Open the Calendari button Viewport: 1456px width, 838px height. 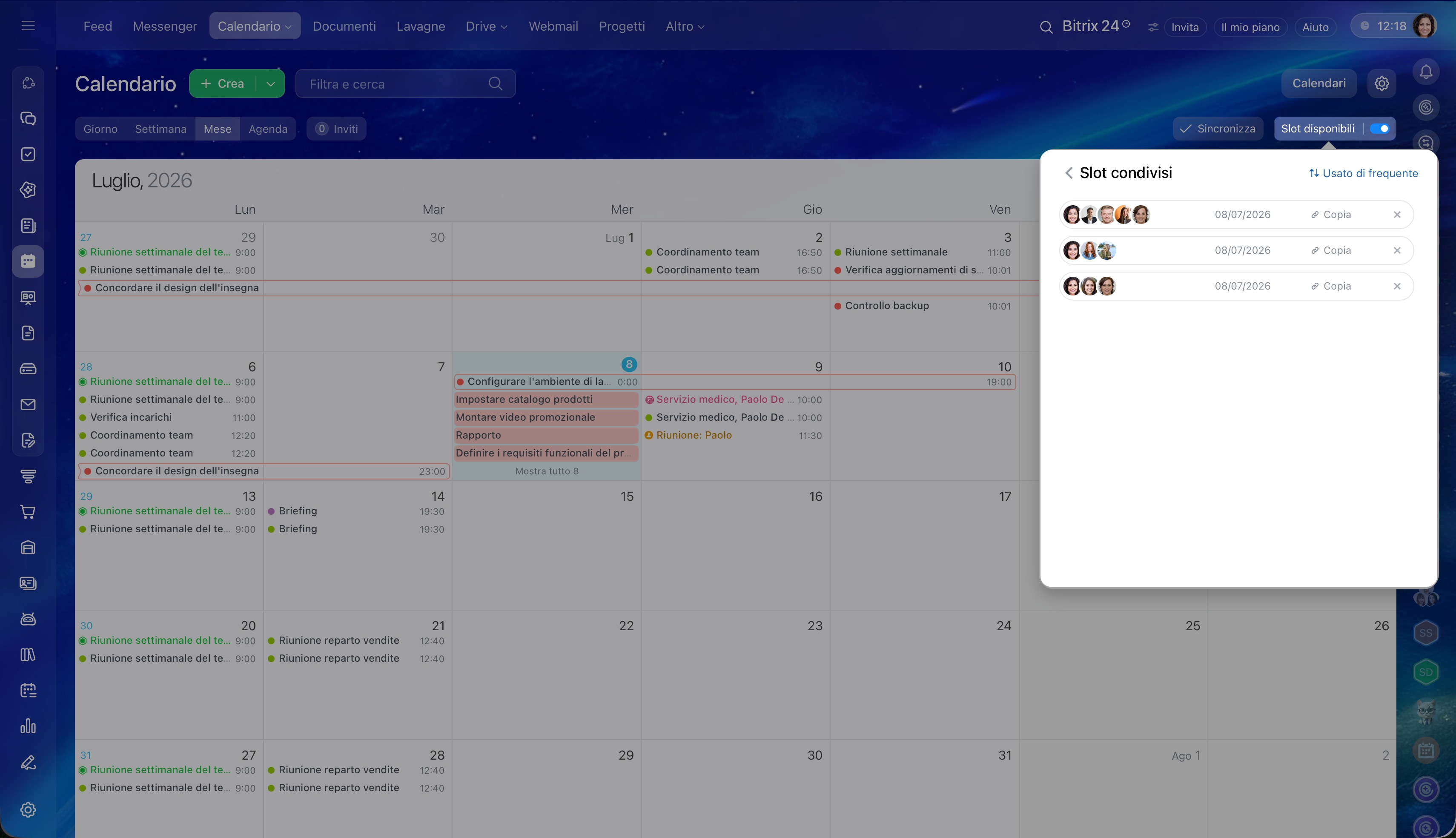[1318, 83]
